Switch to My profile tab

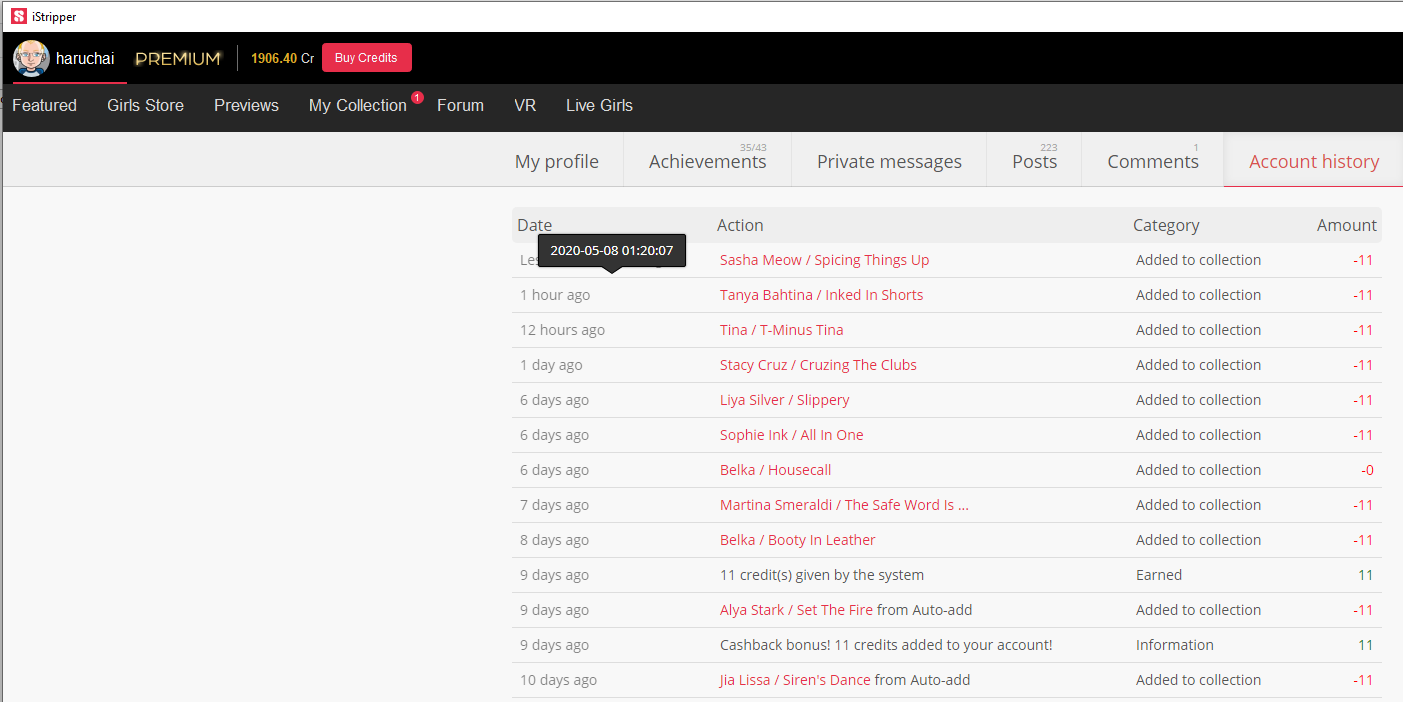[x=557, y=161]
